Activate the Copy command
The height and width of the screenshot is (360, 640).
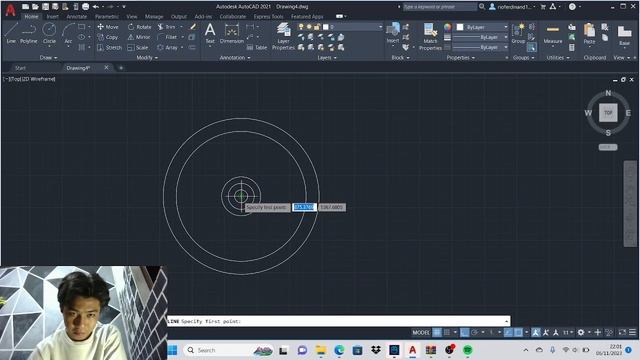108,37
